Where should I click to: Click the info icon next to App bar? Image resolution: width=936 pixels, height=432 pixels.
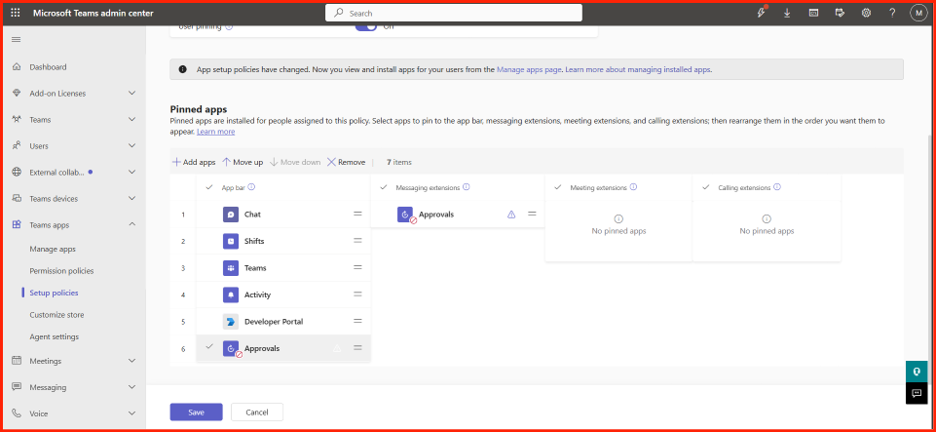coord(251,187)
